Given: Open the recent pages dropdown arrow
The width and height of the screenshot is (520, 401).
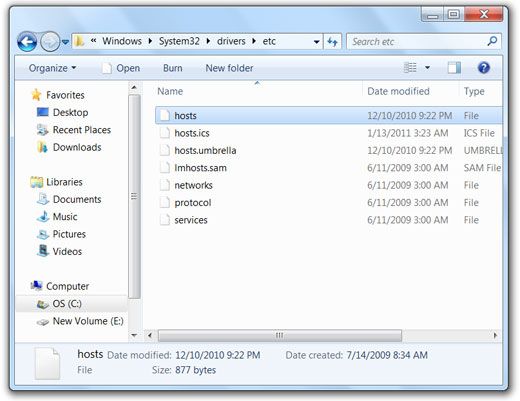Looking at the screenshot, I should 66,42.
